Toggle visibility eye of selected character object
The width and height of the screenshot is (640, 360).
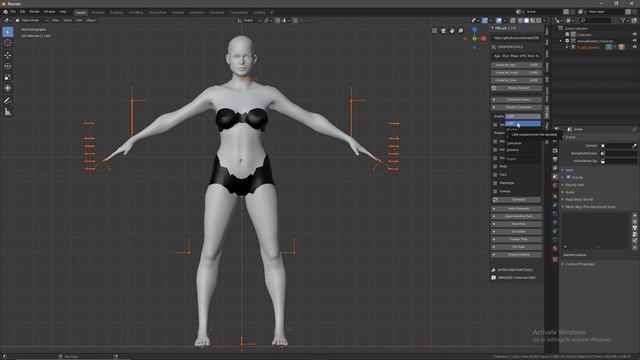click(634, 47)
